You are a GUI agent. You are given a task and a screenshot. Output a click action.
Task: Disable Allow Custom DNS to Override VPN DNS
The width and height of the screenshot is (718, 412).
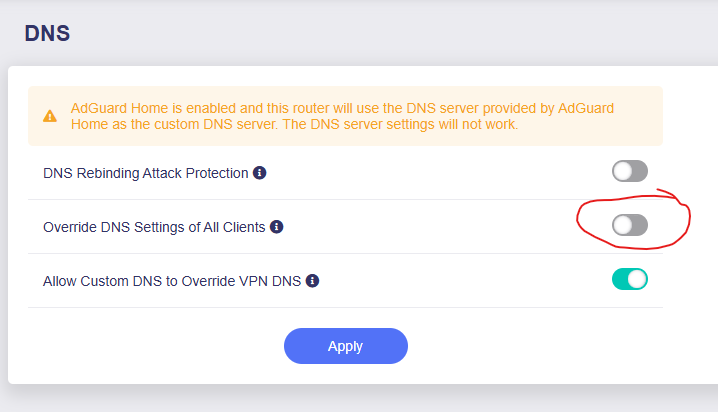[630, 279]
